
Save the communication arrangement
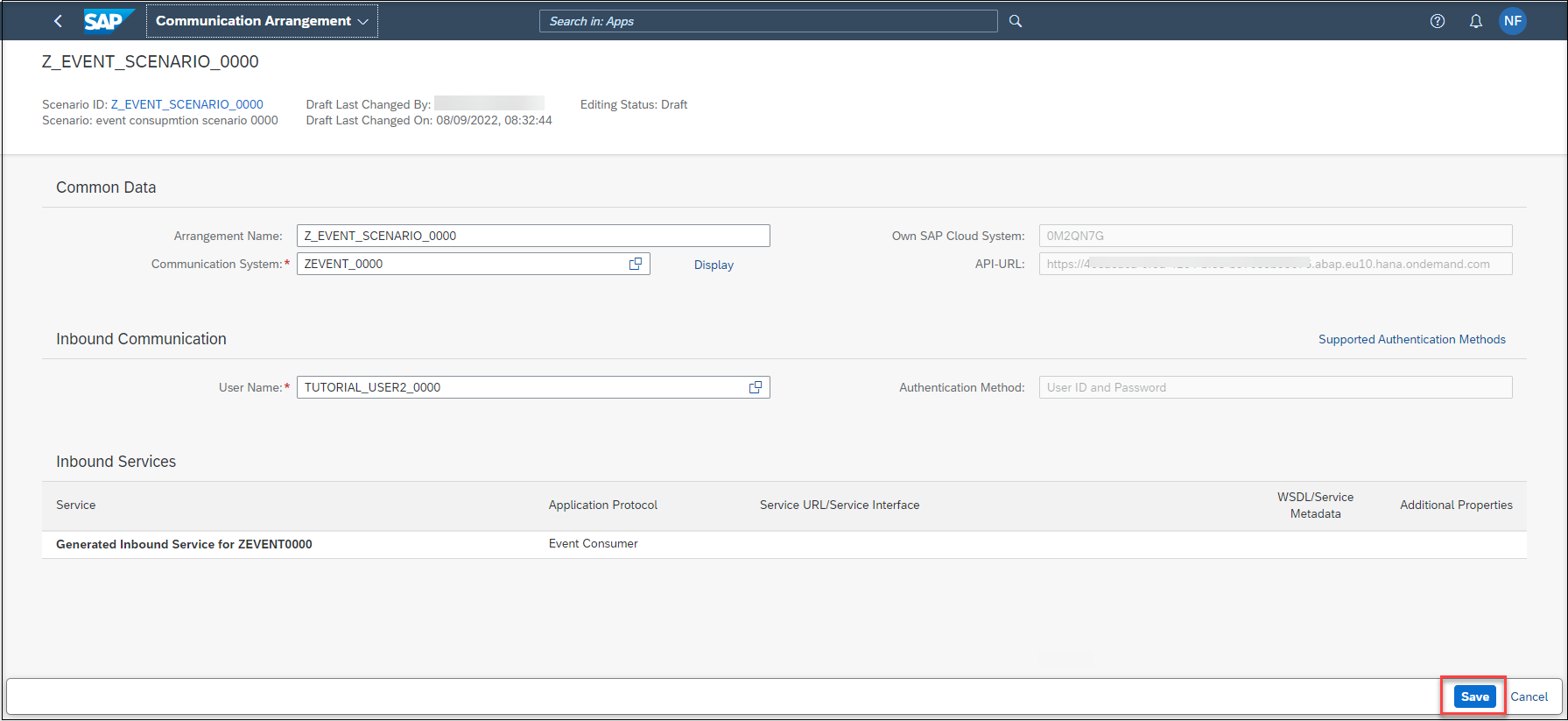(1474, 696)
